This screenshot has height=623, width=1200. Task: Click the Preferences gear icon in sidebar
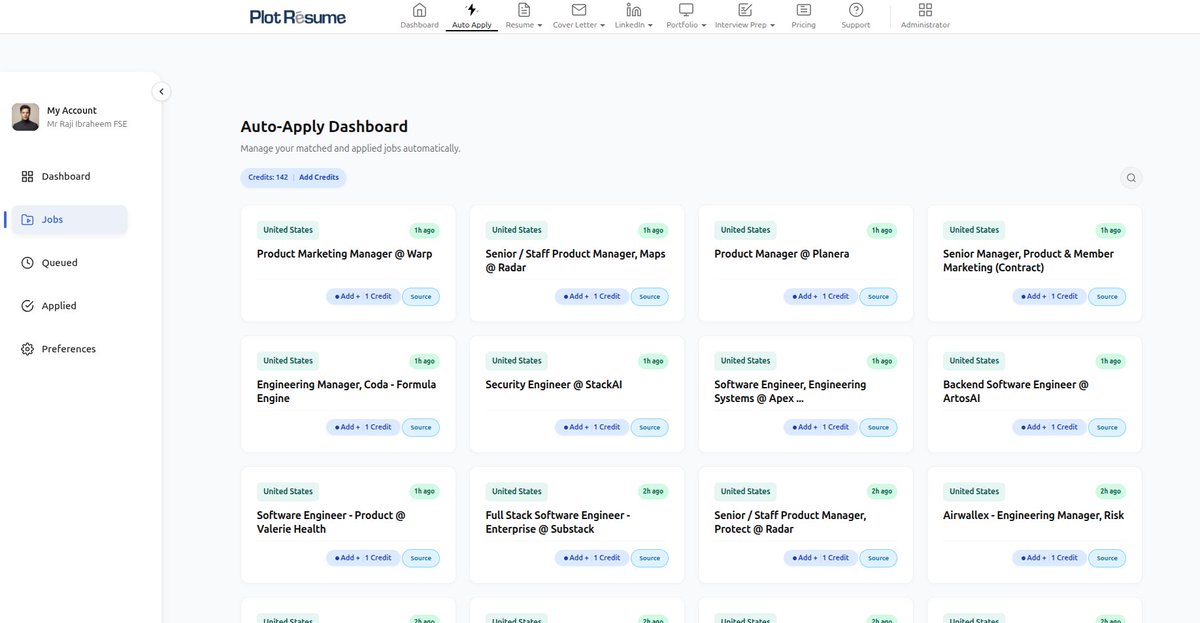click(27, 349)
